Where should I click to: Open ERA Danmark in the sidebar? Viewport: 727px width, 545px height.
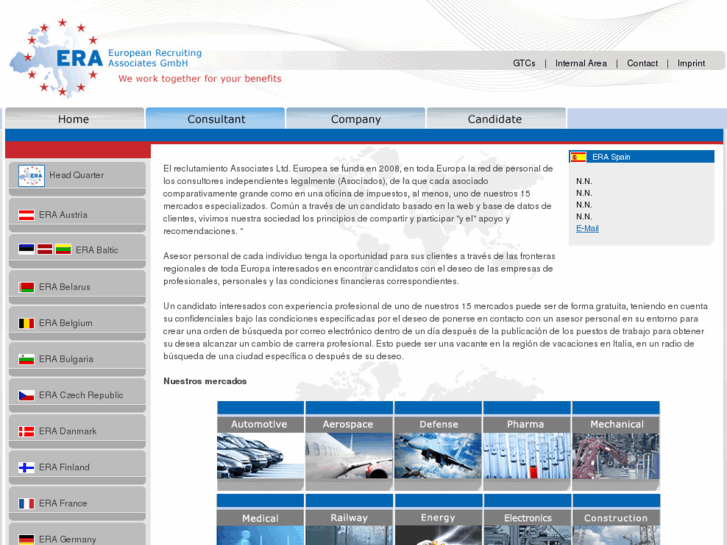tap(77, 431)
